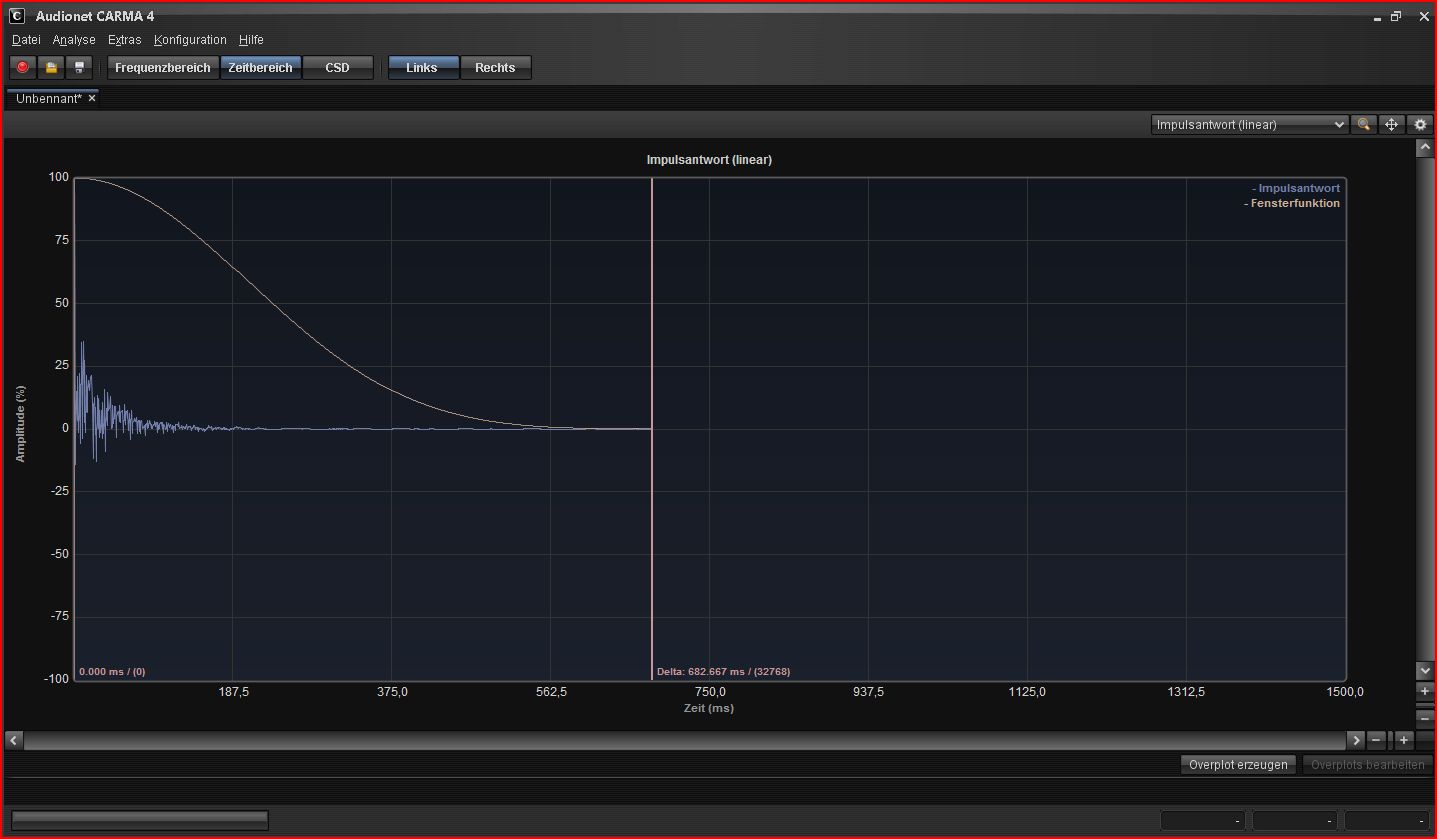The width and height of the screenshot is (1437, 839).
Task: Open the Analyse menu
Action: pos(74,40)
